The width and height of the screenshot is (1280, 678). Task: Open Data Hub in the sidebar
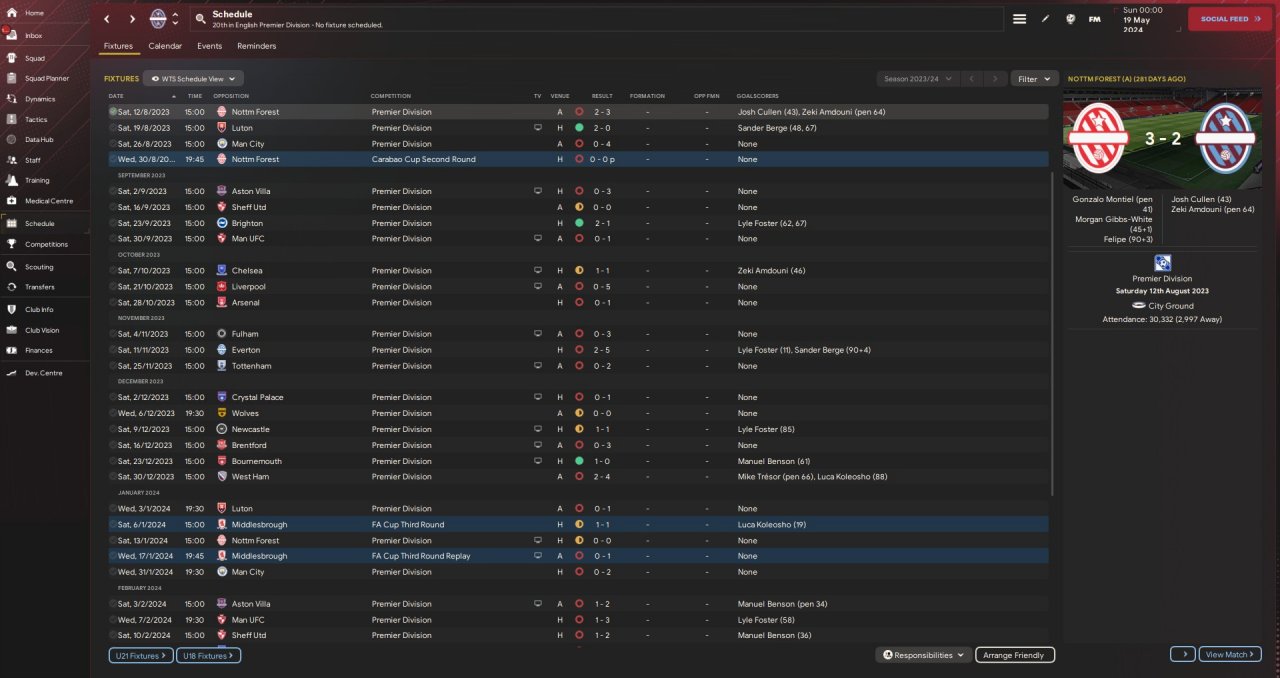tap(39, 139)
